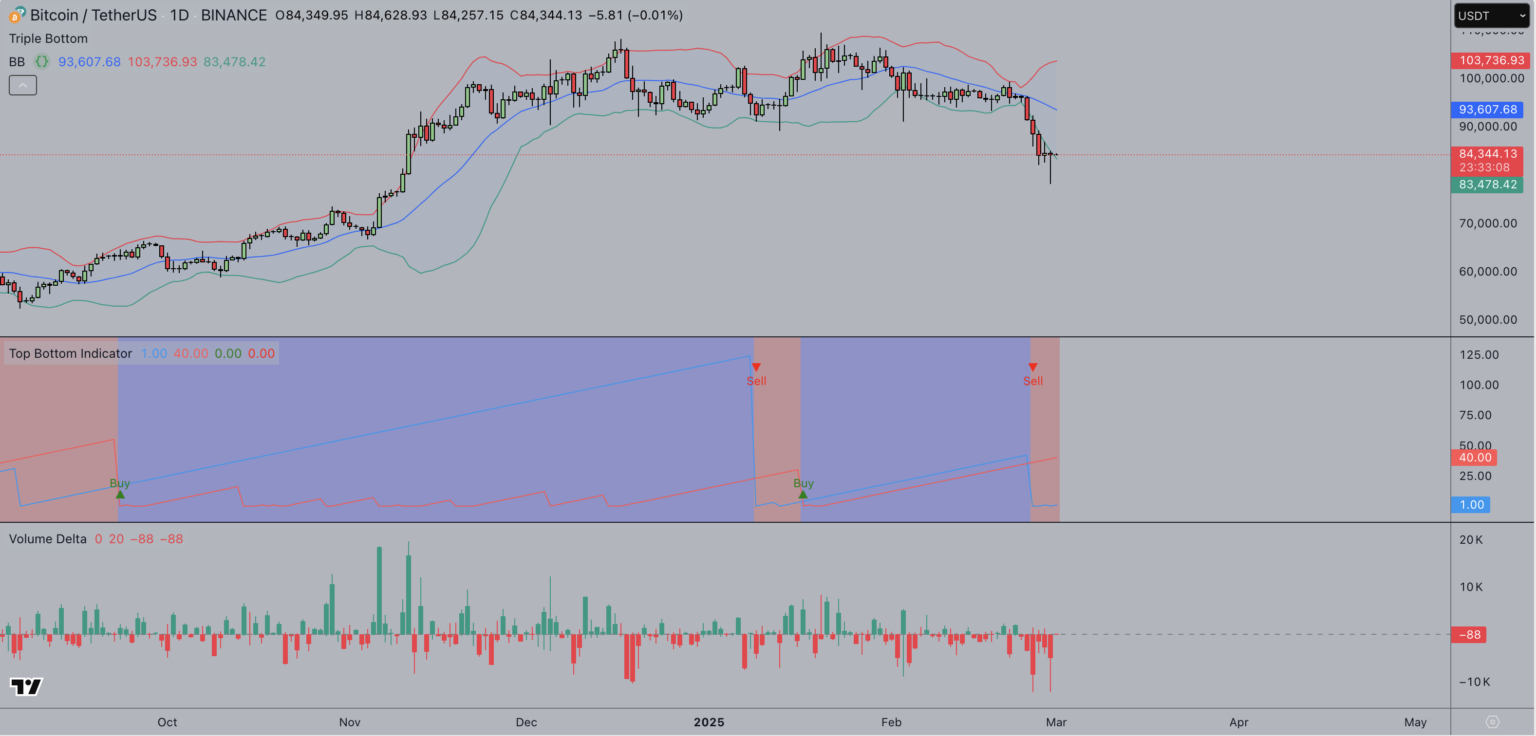Open the 1D timeframe selector

point(181,15)
